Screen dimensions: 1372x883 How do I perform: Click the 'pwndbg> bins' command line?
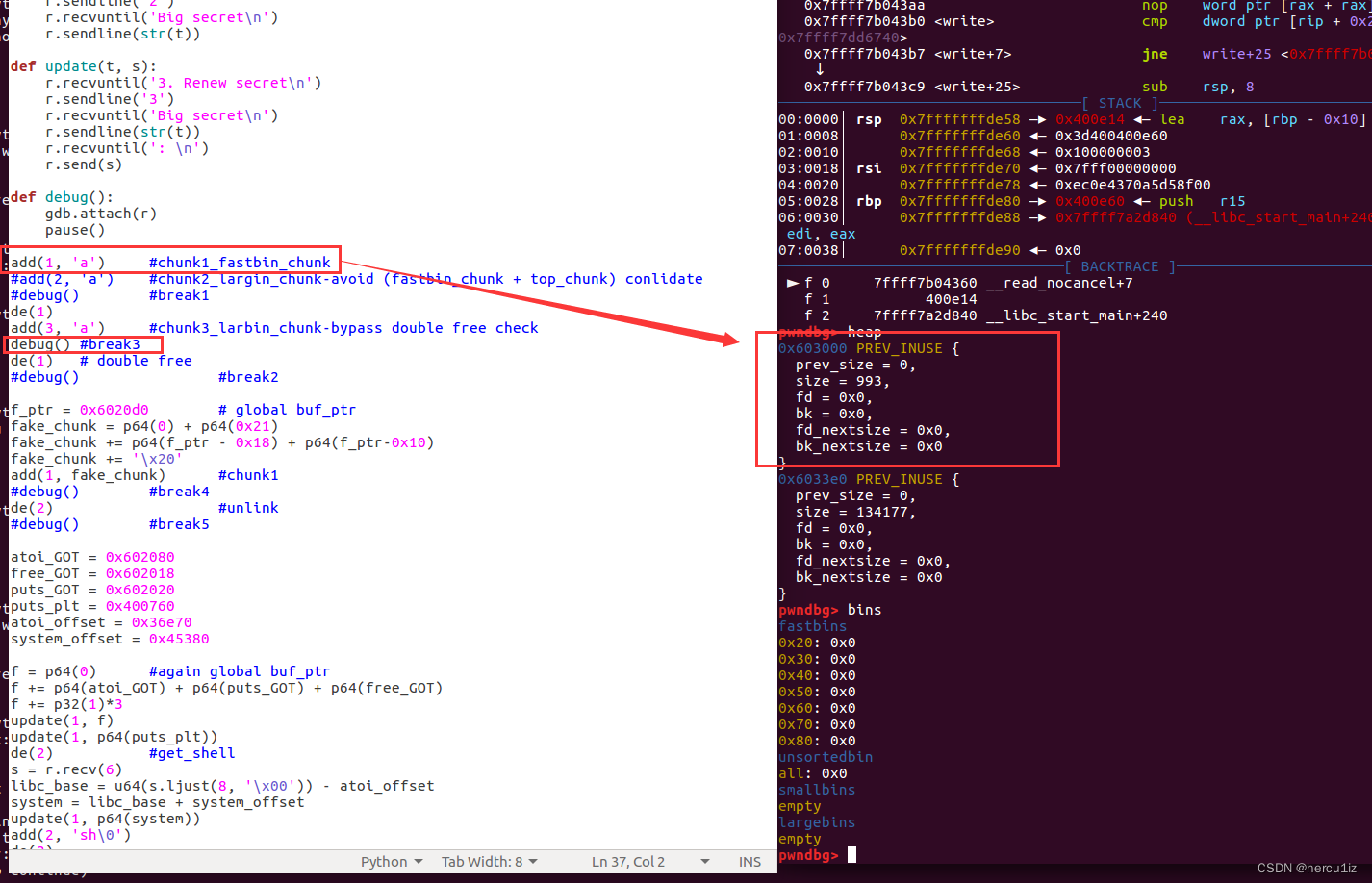pos(829,610)
